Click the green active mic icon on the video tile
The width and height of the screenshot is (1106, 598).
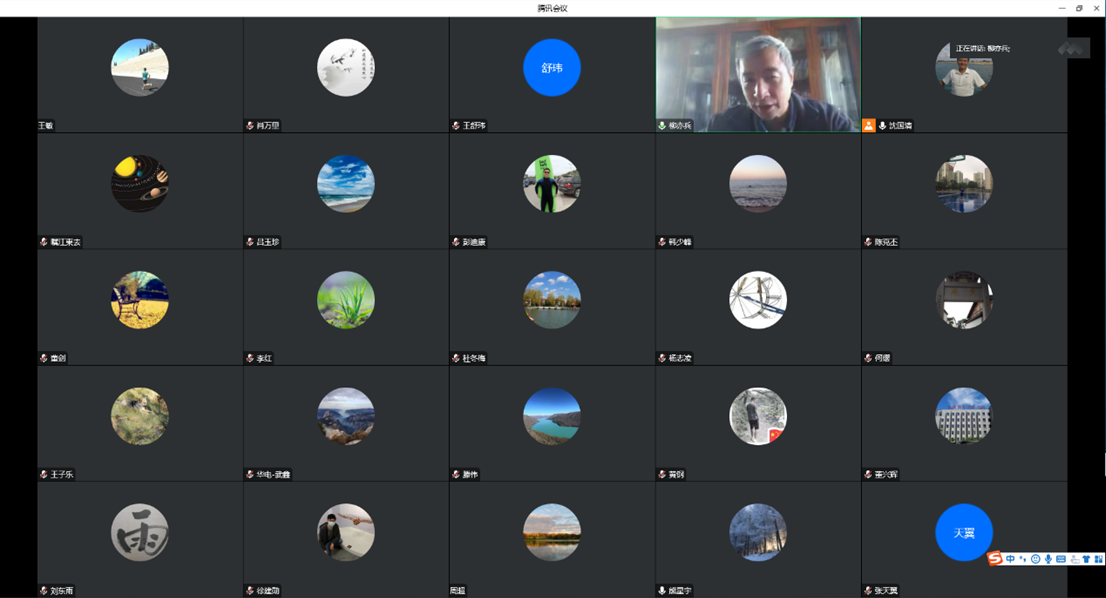click(x=662, y=126)
